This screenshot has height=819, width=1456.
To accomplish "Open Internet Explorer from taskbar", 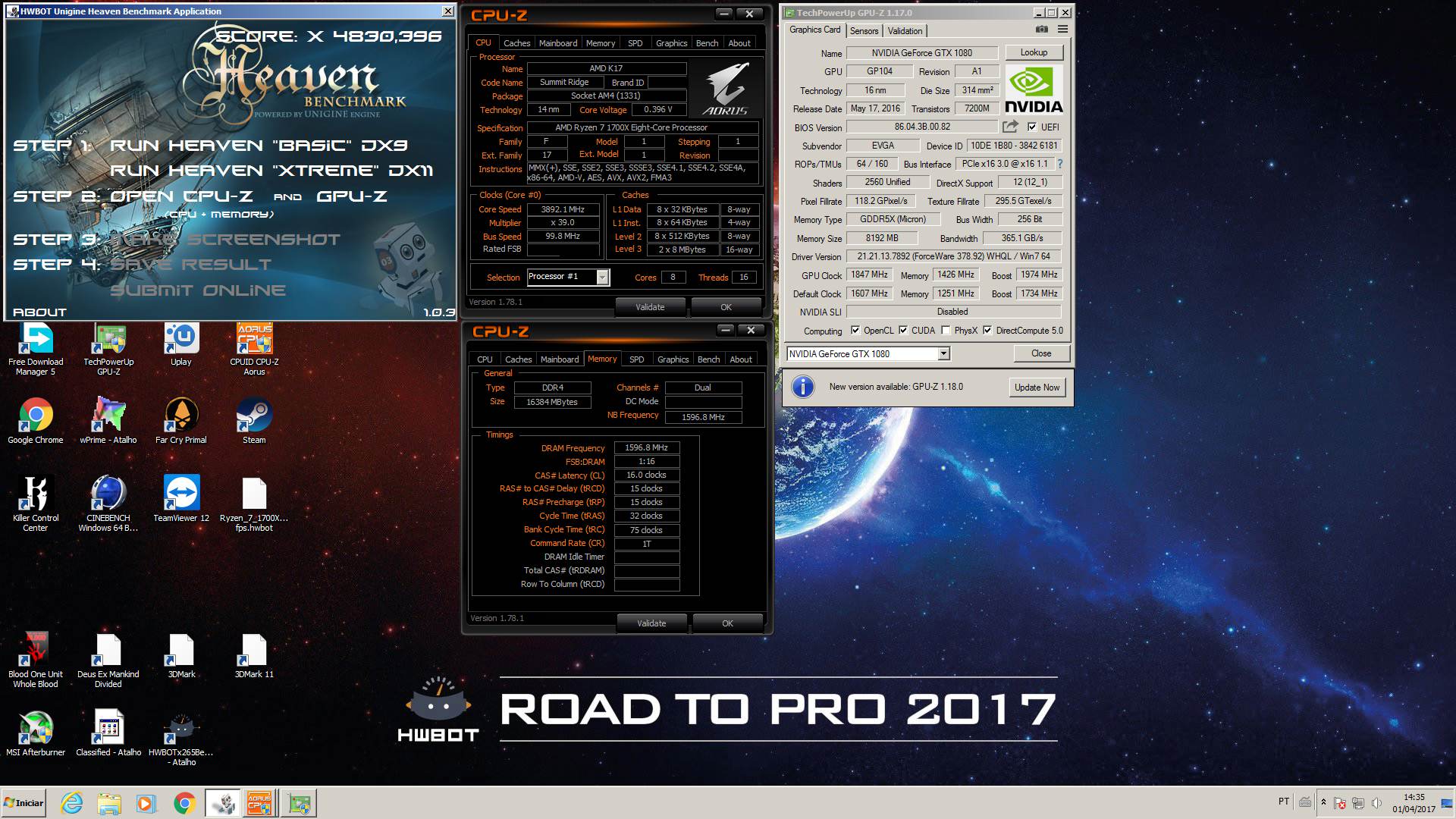I will [72, 803].
